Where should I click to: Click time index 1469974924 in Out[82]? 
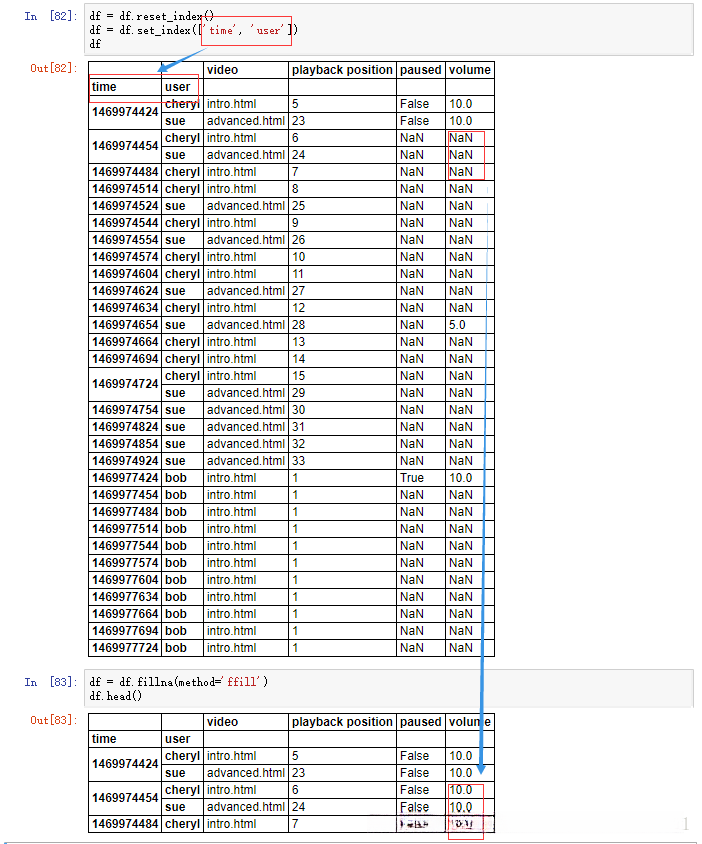click(x=125, y=461)
